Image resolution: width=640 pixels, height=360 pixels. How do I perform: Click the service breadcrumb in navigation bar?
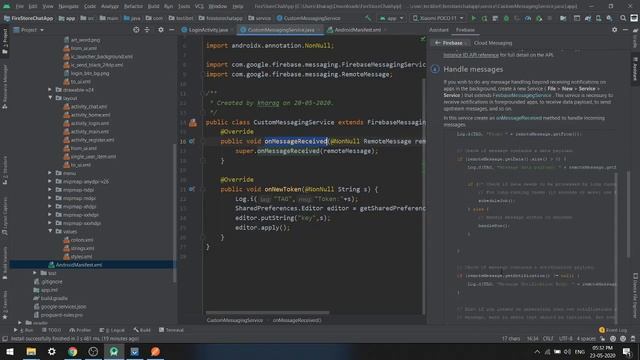pos(260,18)
